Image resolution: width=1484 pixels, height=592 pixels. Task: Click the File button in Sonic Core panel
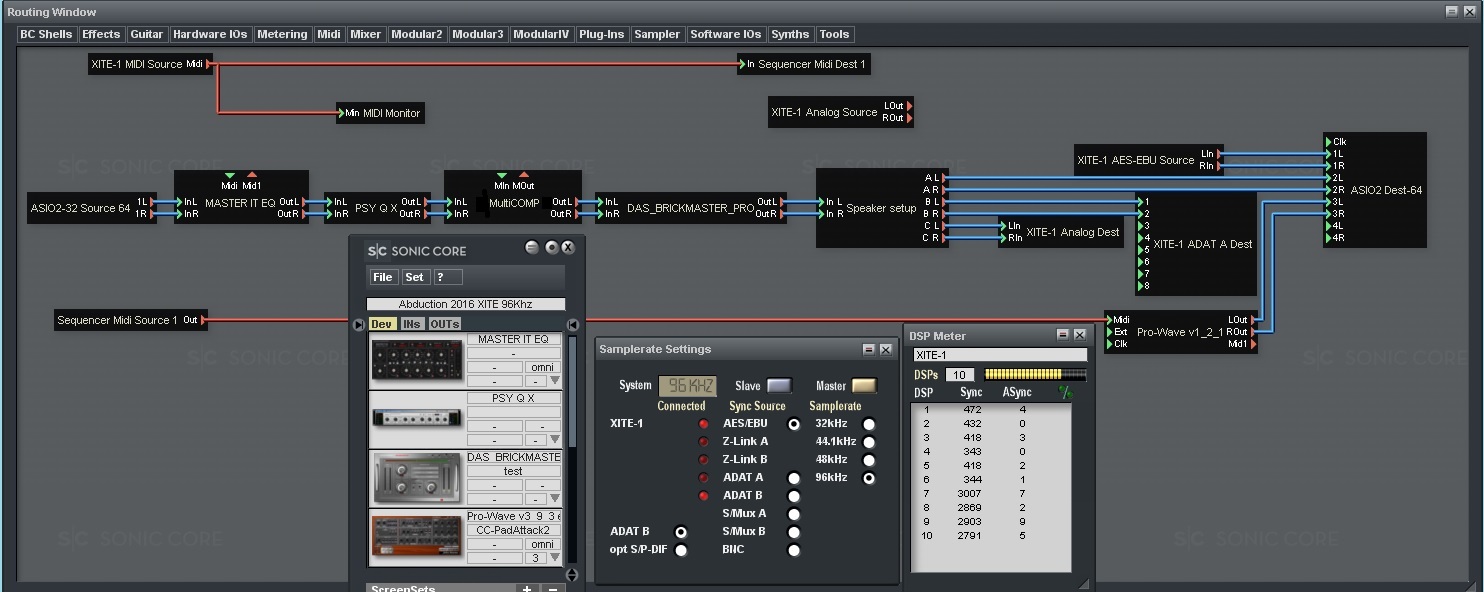point(383,277)
